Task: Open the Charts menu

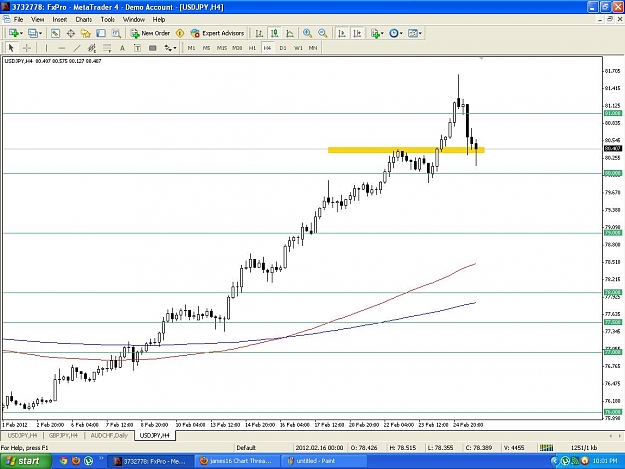Action: tap(84, 20)
